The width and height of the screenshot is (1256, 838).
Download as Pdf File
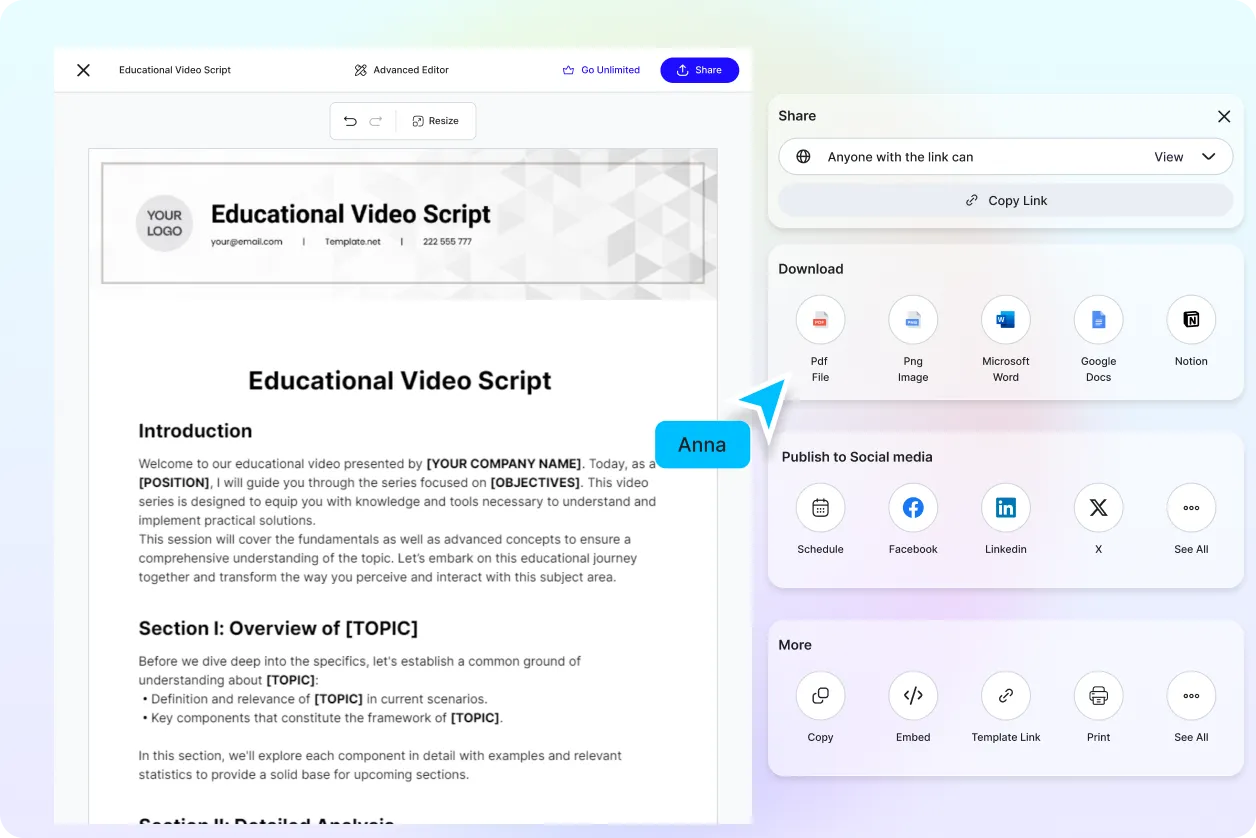[x=820, y=320]
